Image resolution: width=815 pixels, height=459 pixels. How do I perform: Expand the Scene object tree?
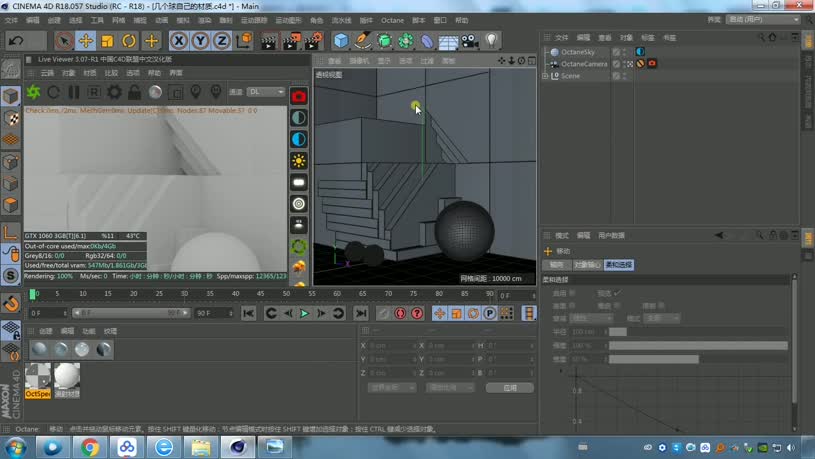545,76
